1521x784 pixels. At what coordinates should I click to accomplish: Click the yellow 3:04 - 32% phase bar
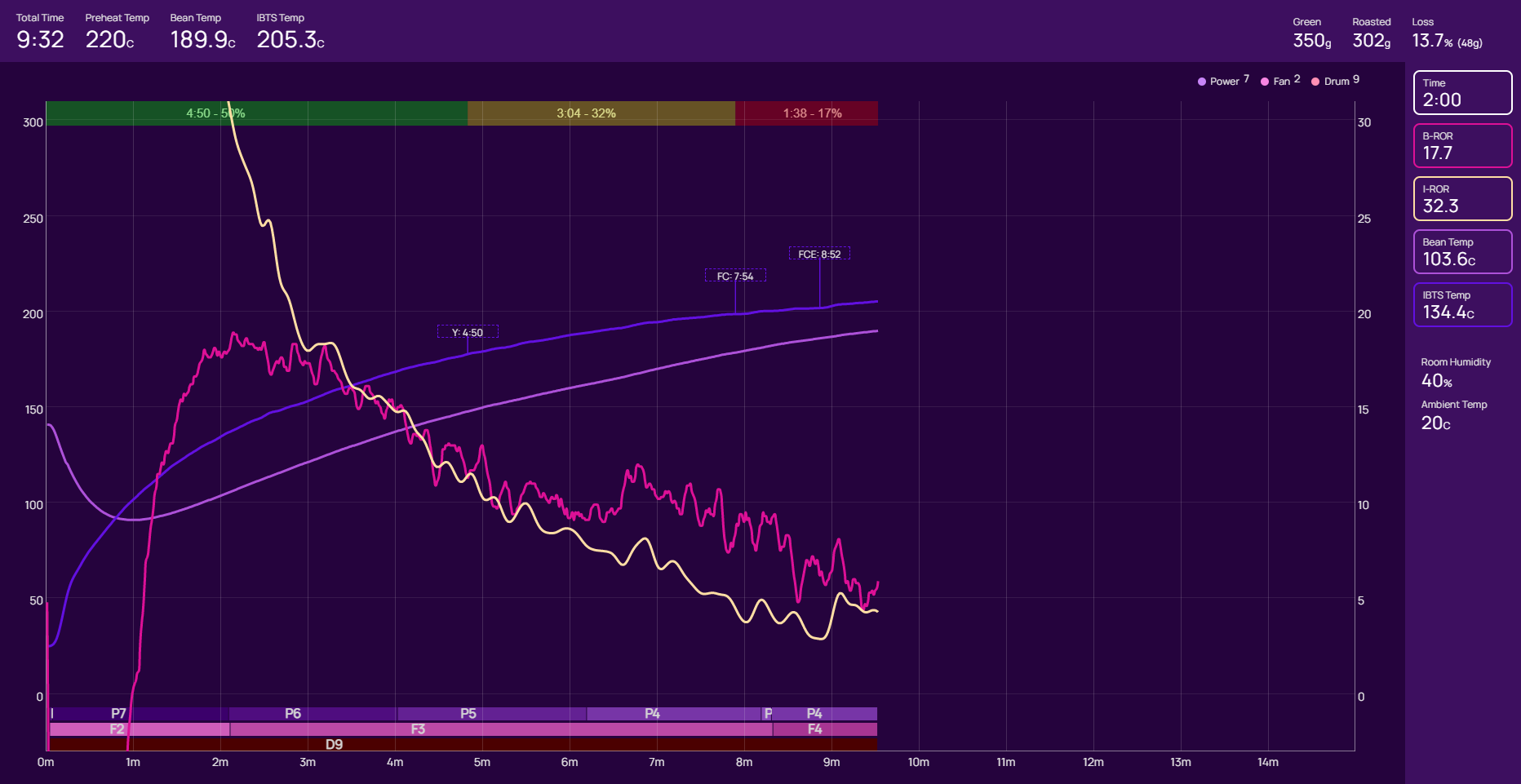pos(601,113)
